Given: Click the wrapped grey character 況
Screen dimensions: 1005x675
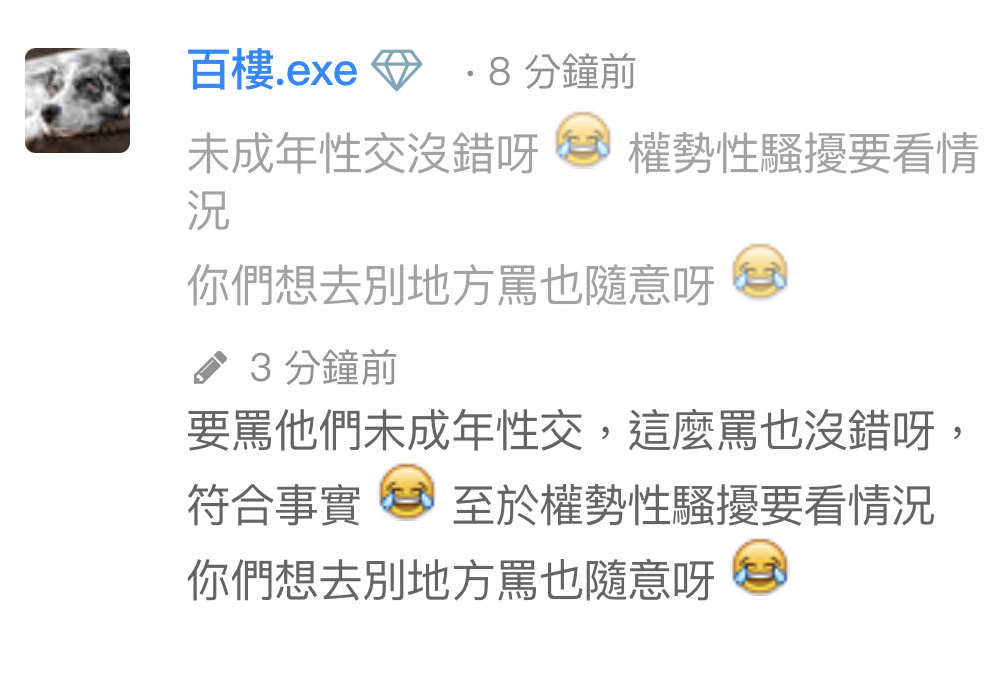Looking at the screenshot, I should tap(209, 210).
